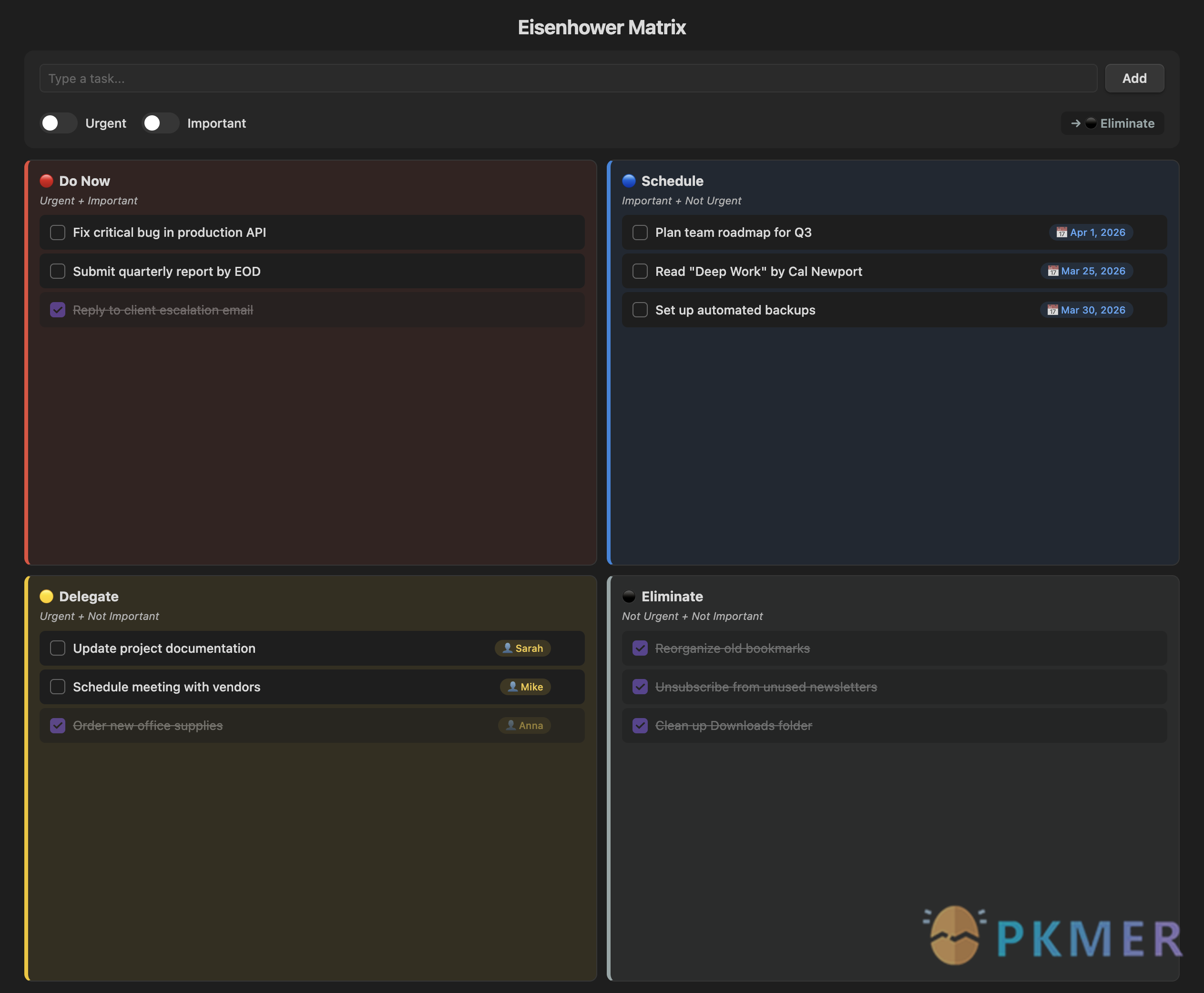The image size is (1204, 993).
Task: Uncheck 'Order new office supplies'
Action: (x=57, y=725)
